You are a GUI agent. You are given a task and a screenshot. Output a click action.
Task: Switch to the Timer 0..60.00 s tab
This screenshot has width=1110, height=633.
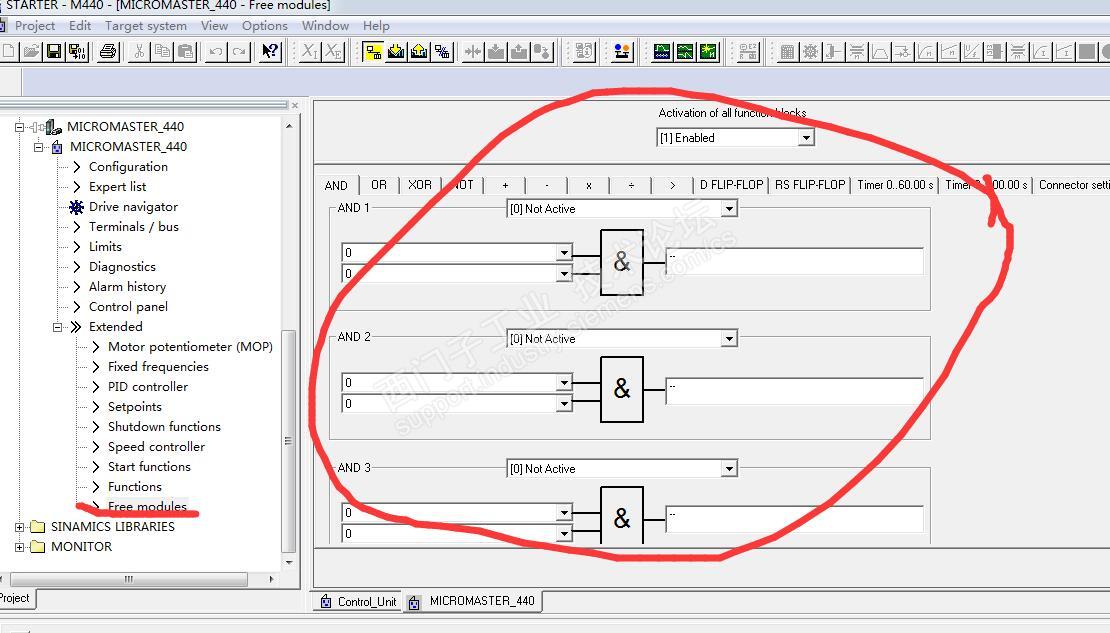(896, 185)
